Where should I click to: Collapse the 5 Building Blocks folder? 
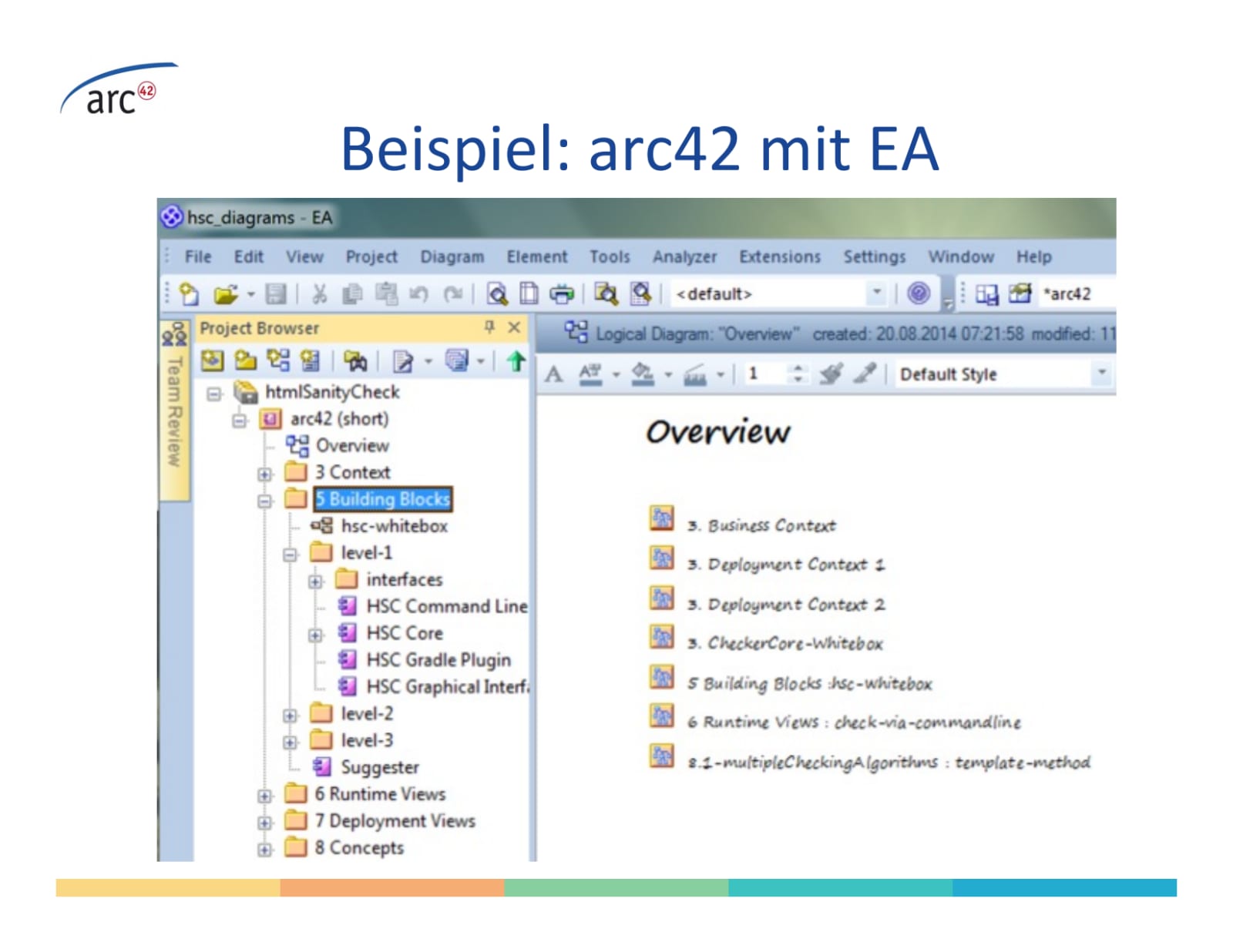pyautogui.click(x=264, y=501)
